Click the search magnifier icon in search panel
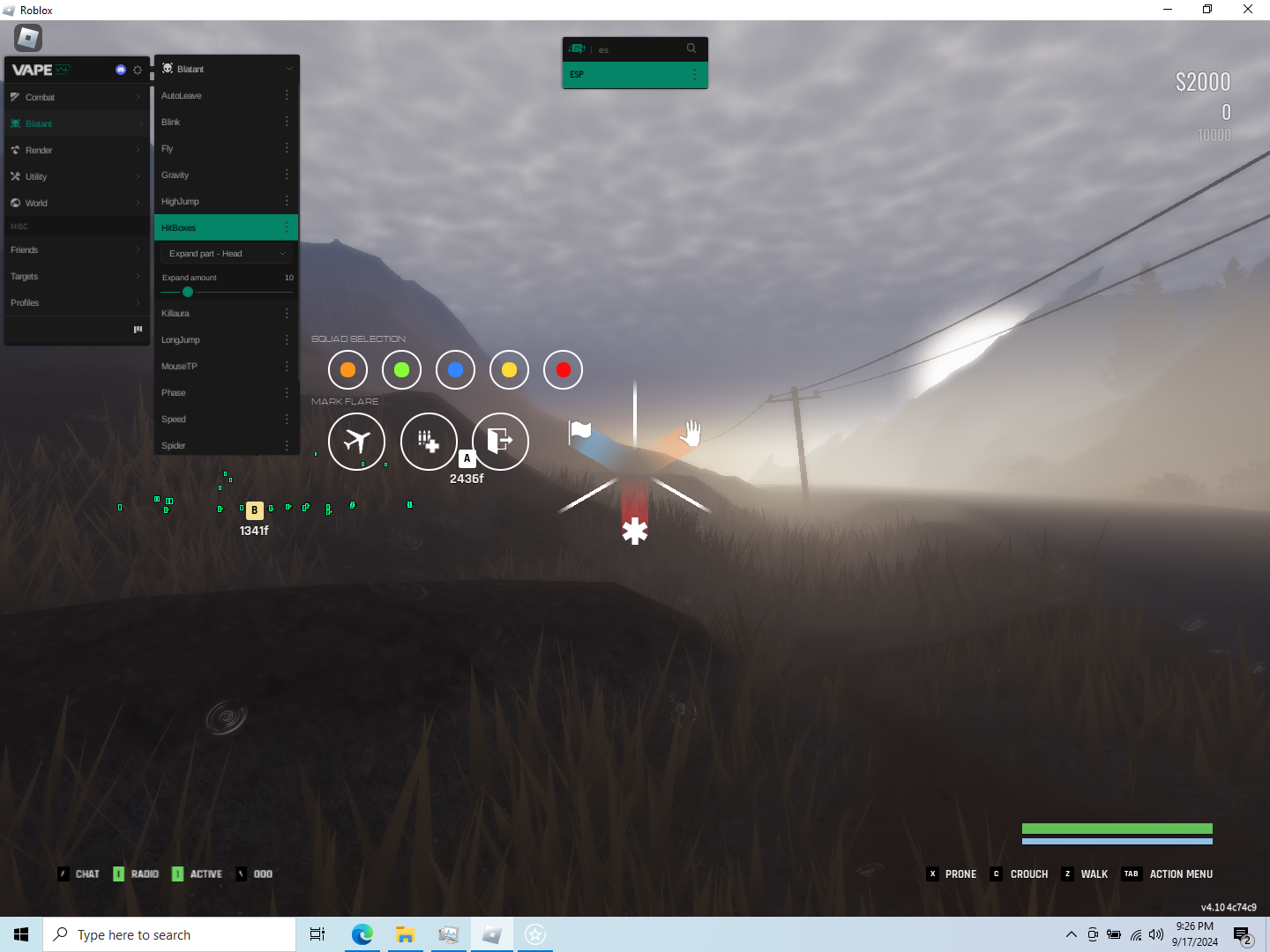The image size is (1270, 952). click(x=691, y=48)
